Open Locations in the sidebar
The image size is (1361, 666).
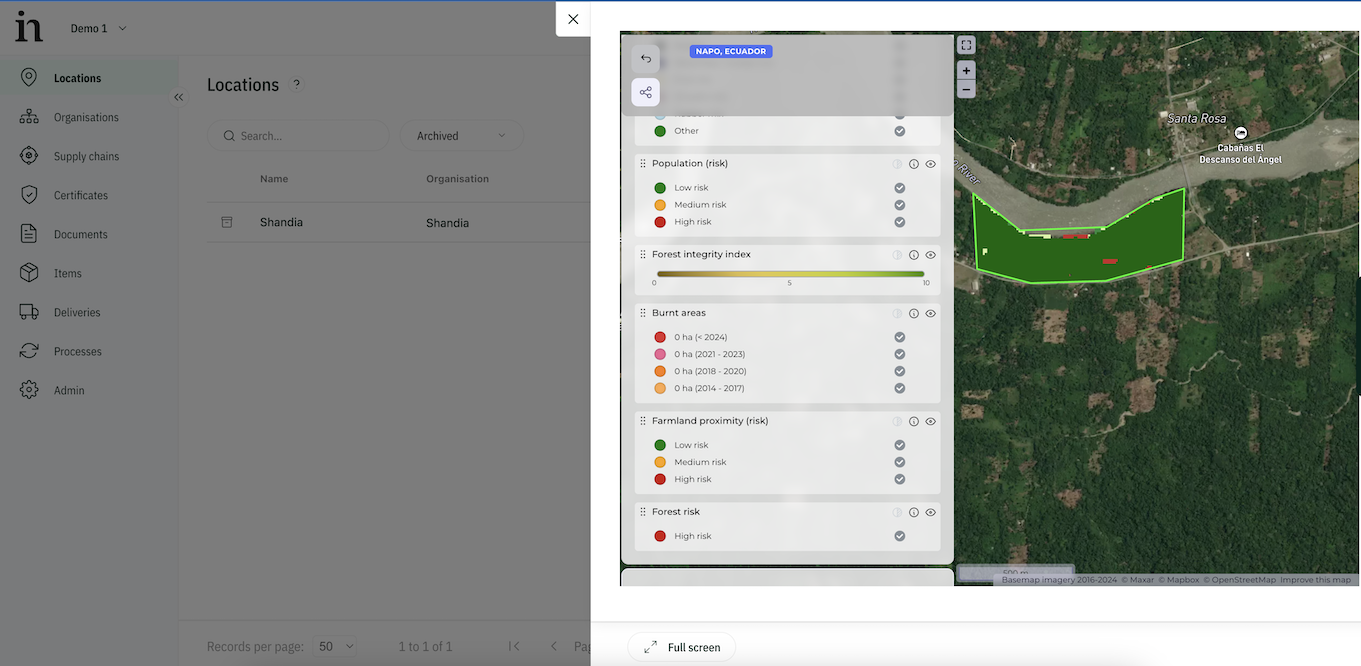pyautogui.click(x=89, y=78)
